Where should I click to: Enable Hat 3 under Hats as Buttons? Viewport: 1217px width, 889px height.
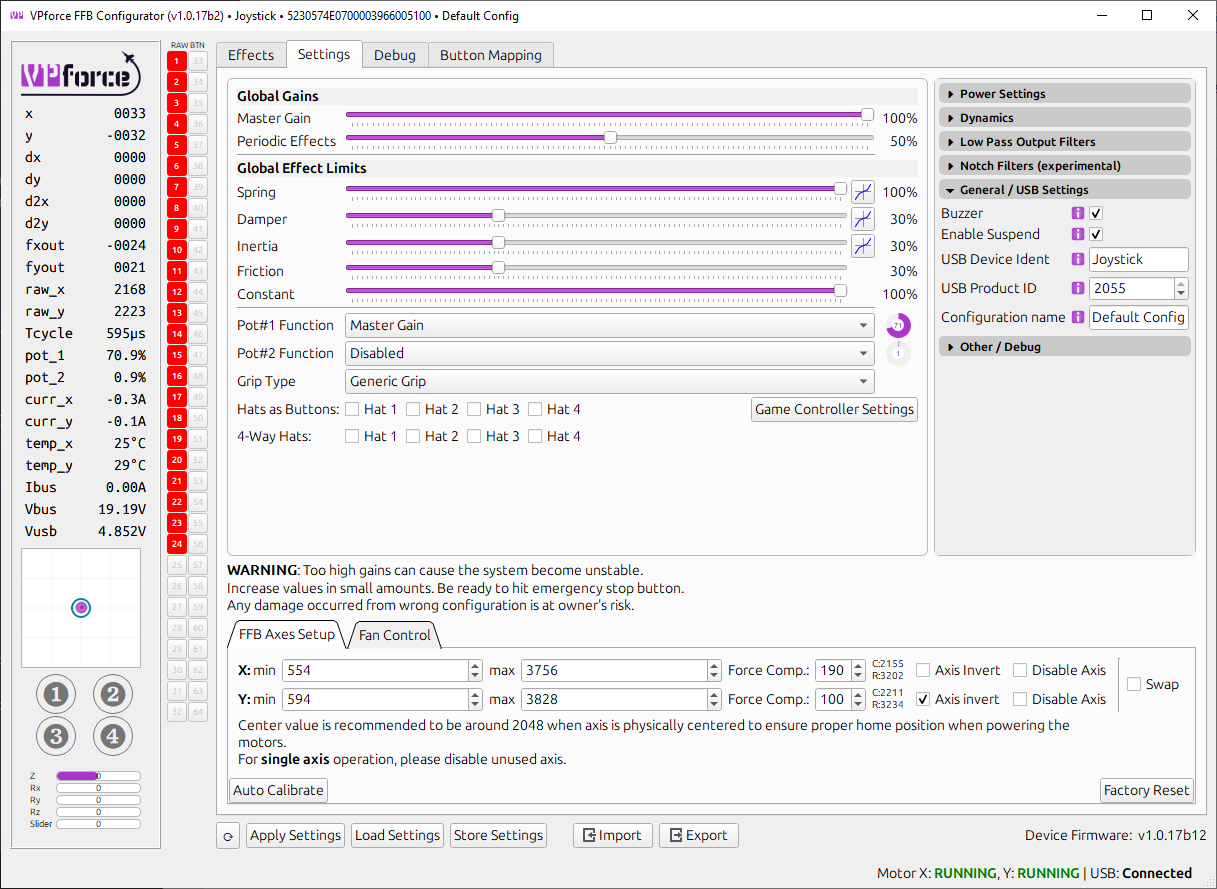[474, 409]
